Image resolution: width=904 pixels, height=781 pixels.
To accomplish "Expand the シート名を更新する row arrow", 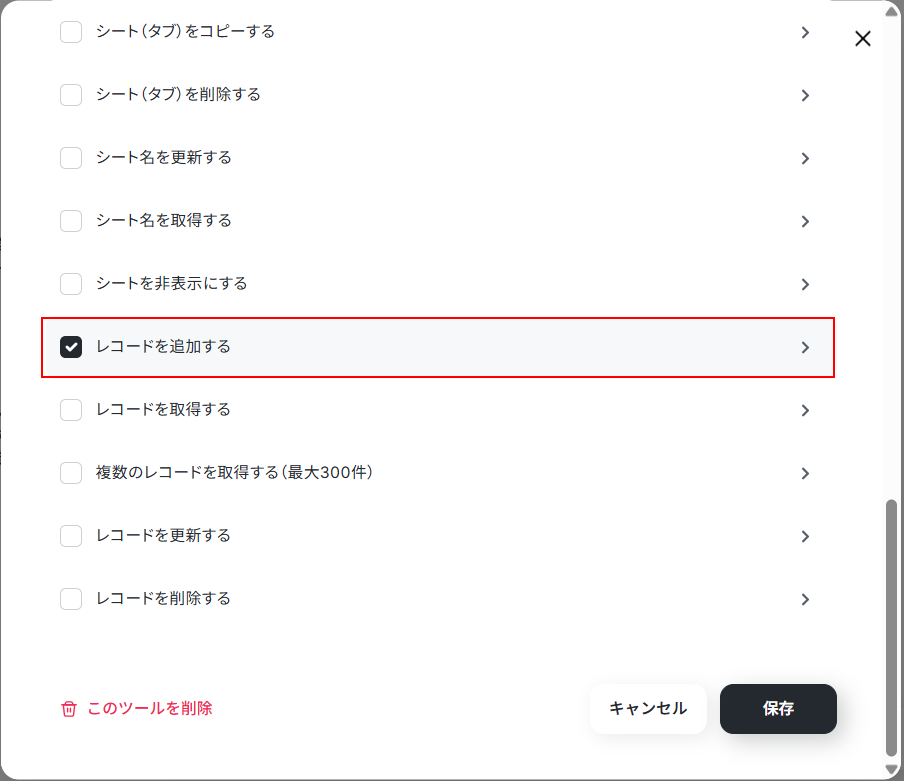I will [x=805, y=158].
